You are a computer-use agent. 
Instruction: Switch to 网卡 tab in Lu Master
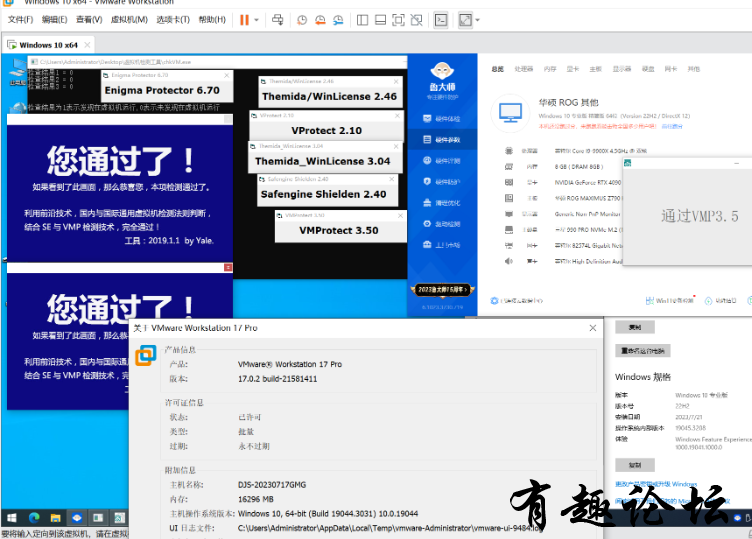[x=671, y=69]
